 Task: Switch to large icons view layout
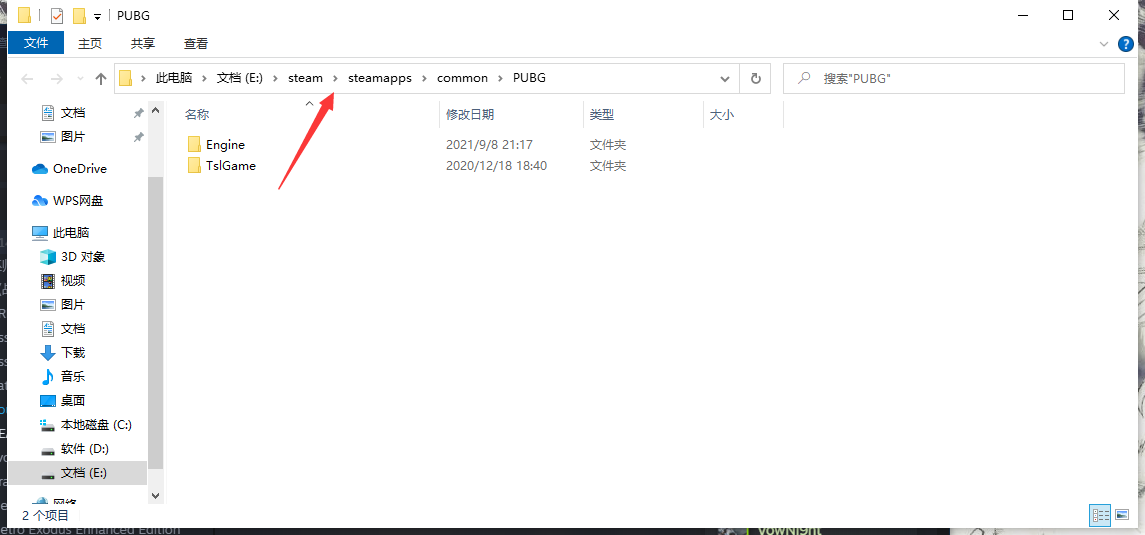(x=1121, y=515)
